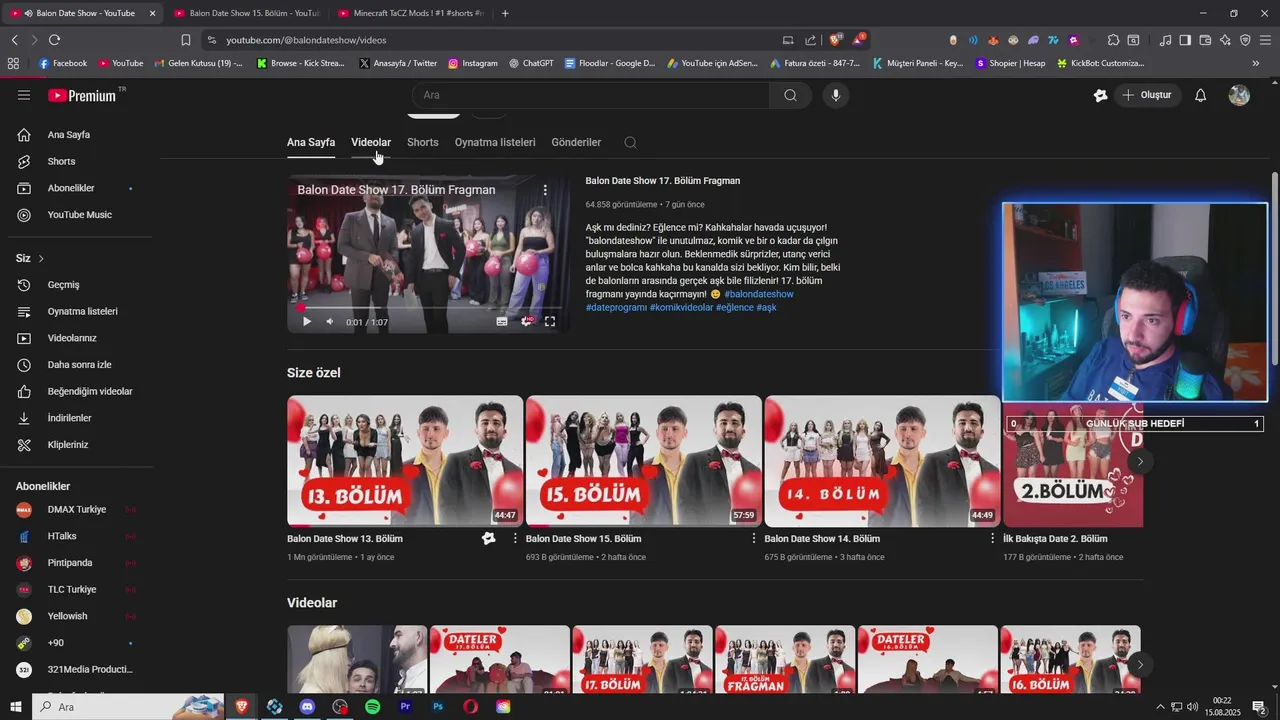Viewport: 1280px width, 720px height.
Task: Click the #komikvideolar hashtag link
Action: [x=681, y=307]
